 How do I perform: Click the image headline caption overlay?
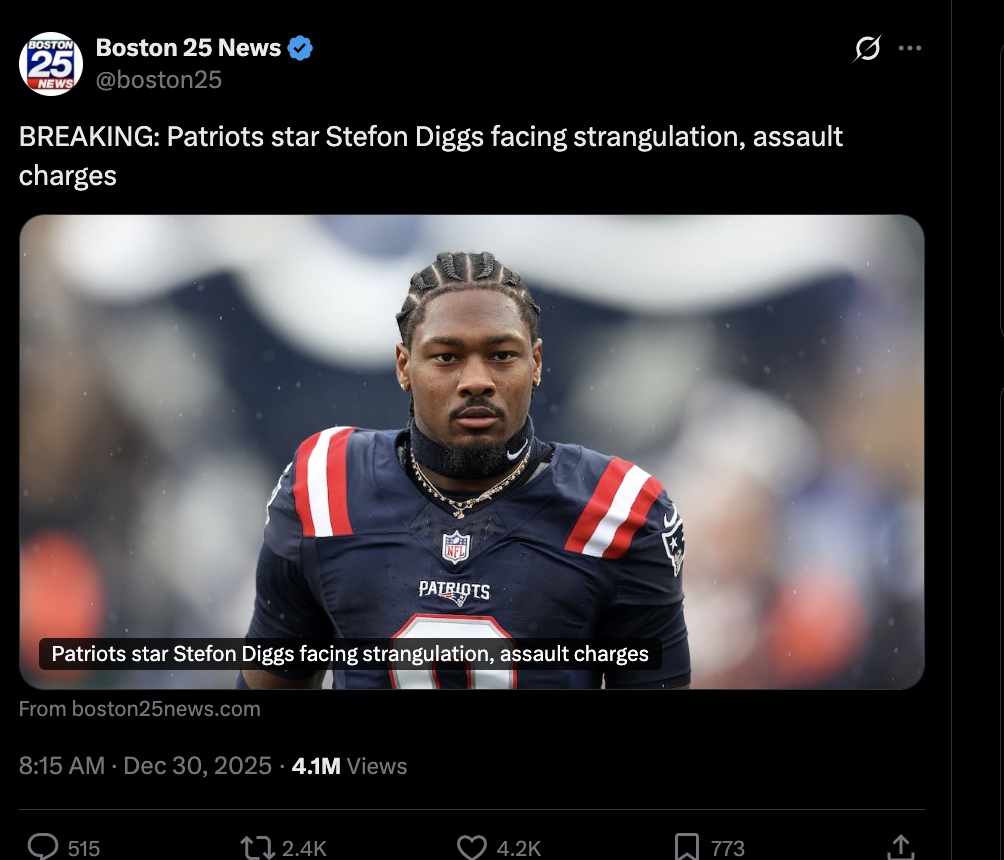click(350, 654)
